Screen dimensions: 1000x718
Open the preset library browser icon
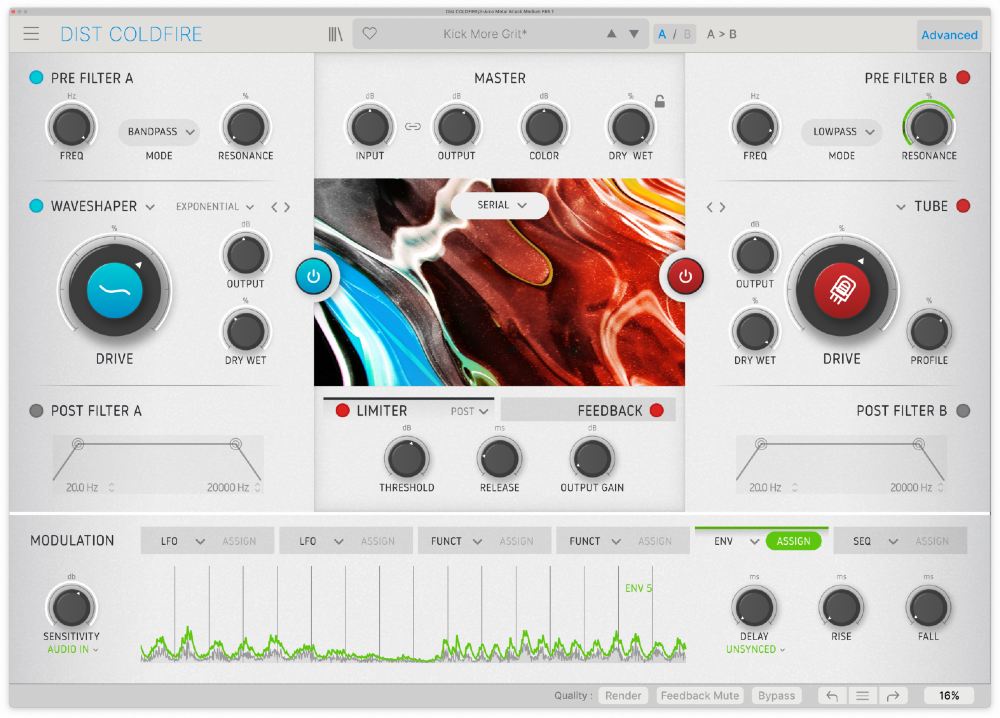(337, 32)
